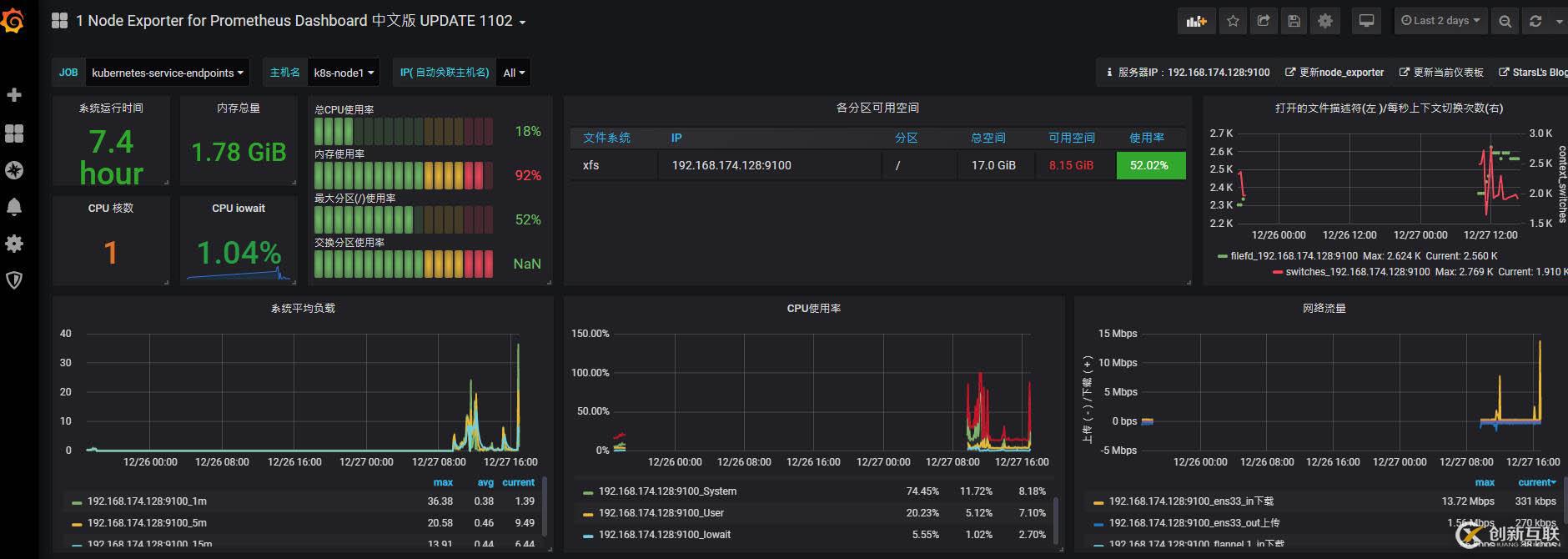The image size is (1568, 559).
Task: Expand the k8s-node1 hostname selector
Action: coord(344,73)
